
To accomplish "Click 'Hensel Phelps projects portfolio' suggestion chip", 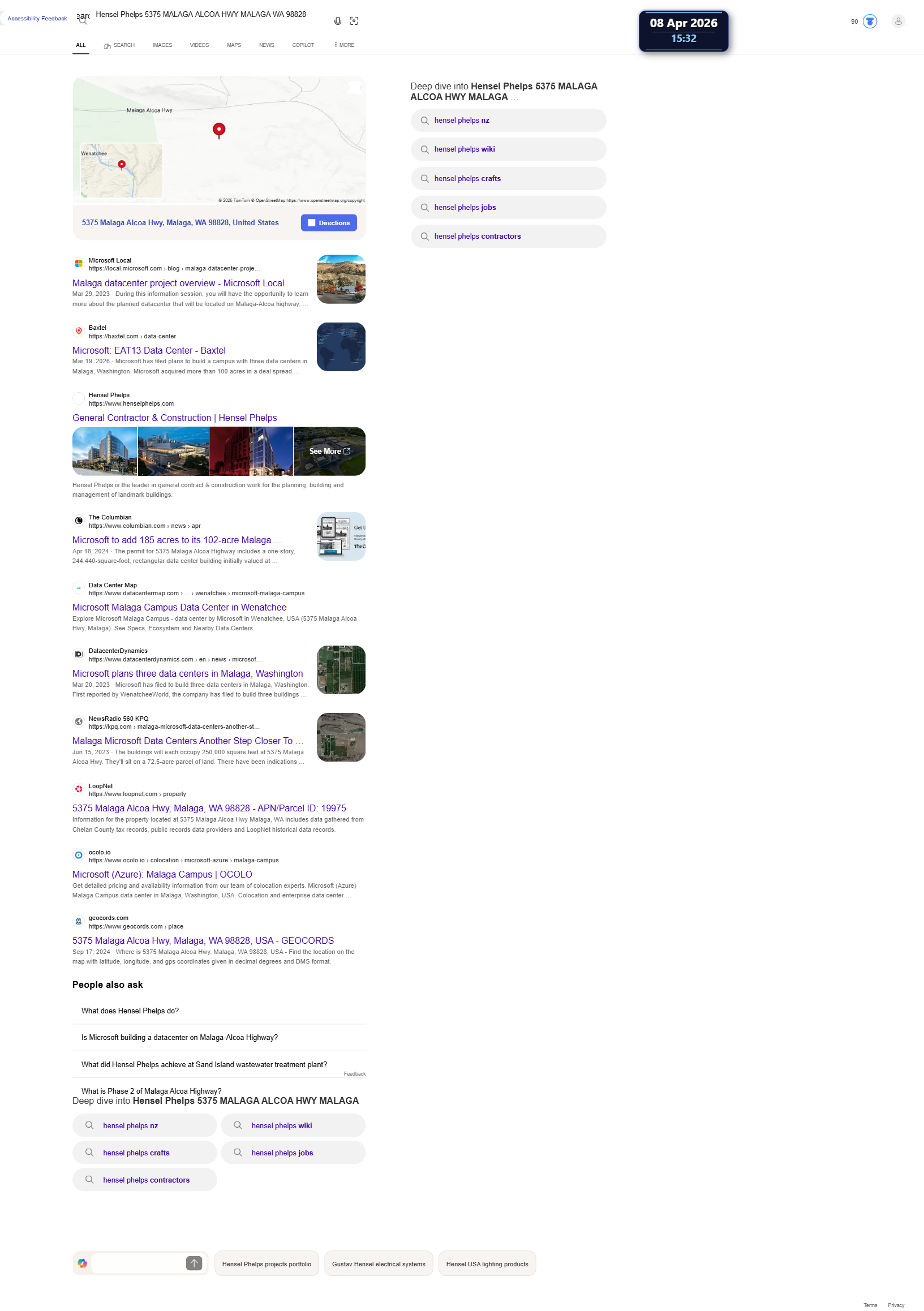I will 267,1263.
